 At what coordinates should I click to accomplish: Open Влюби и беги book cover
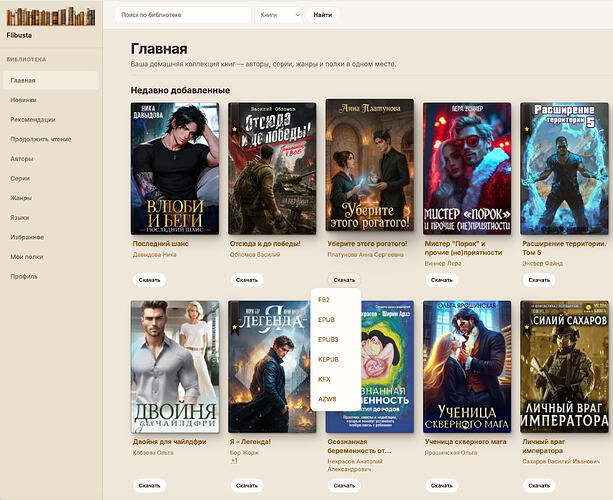click(x=175, y=168)
